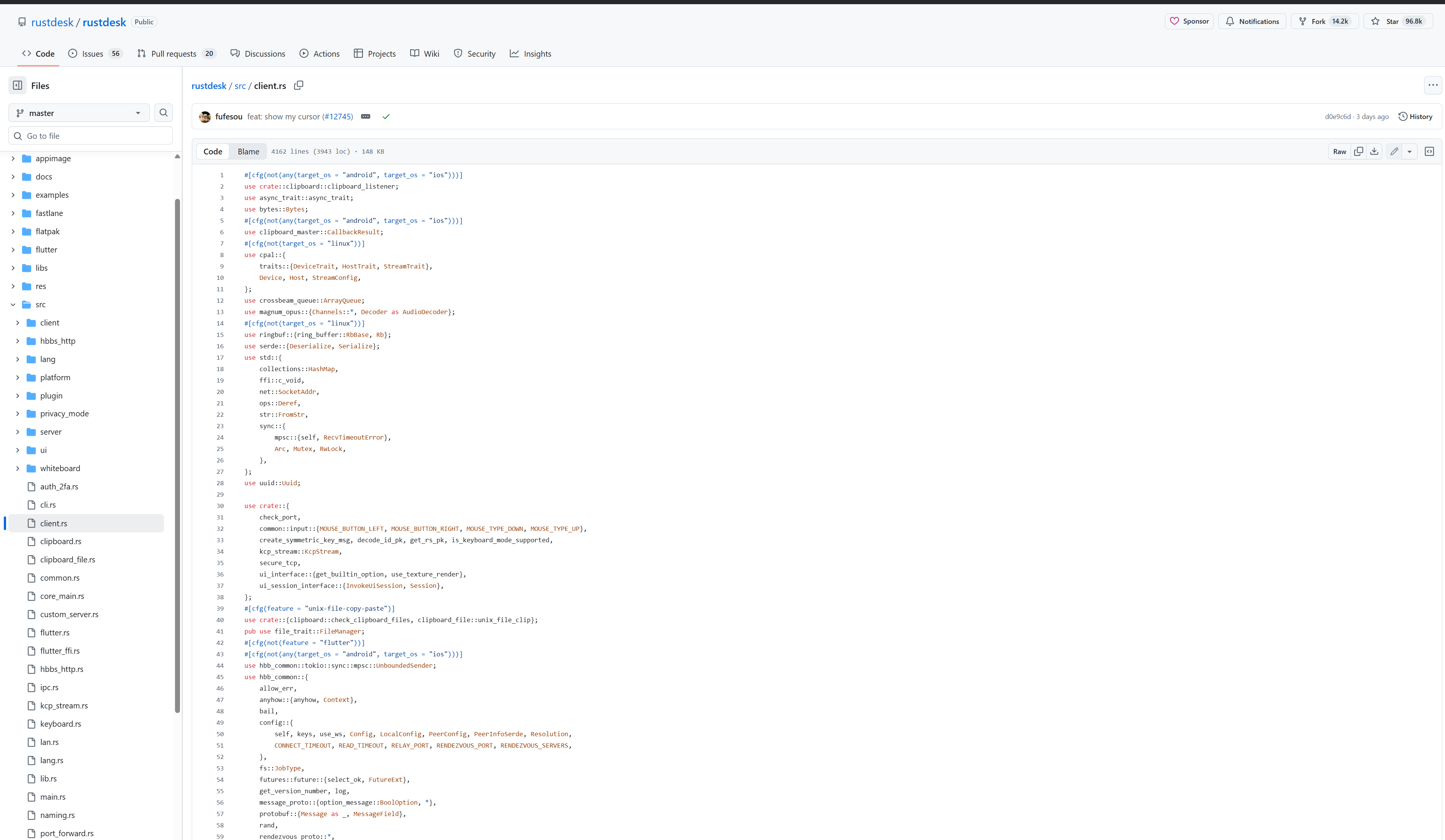The image size is (1445, 840).
Task: Select the Code view toggle
Action: pos(213,151)
